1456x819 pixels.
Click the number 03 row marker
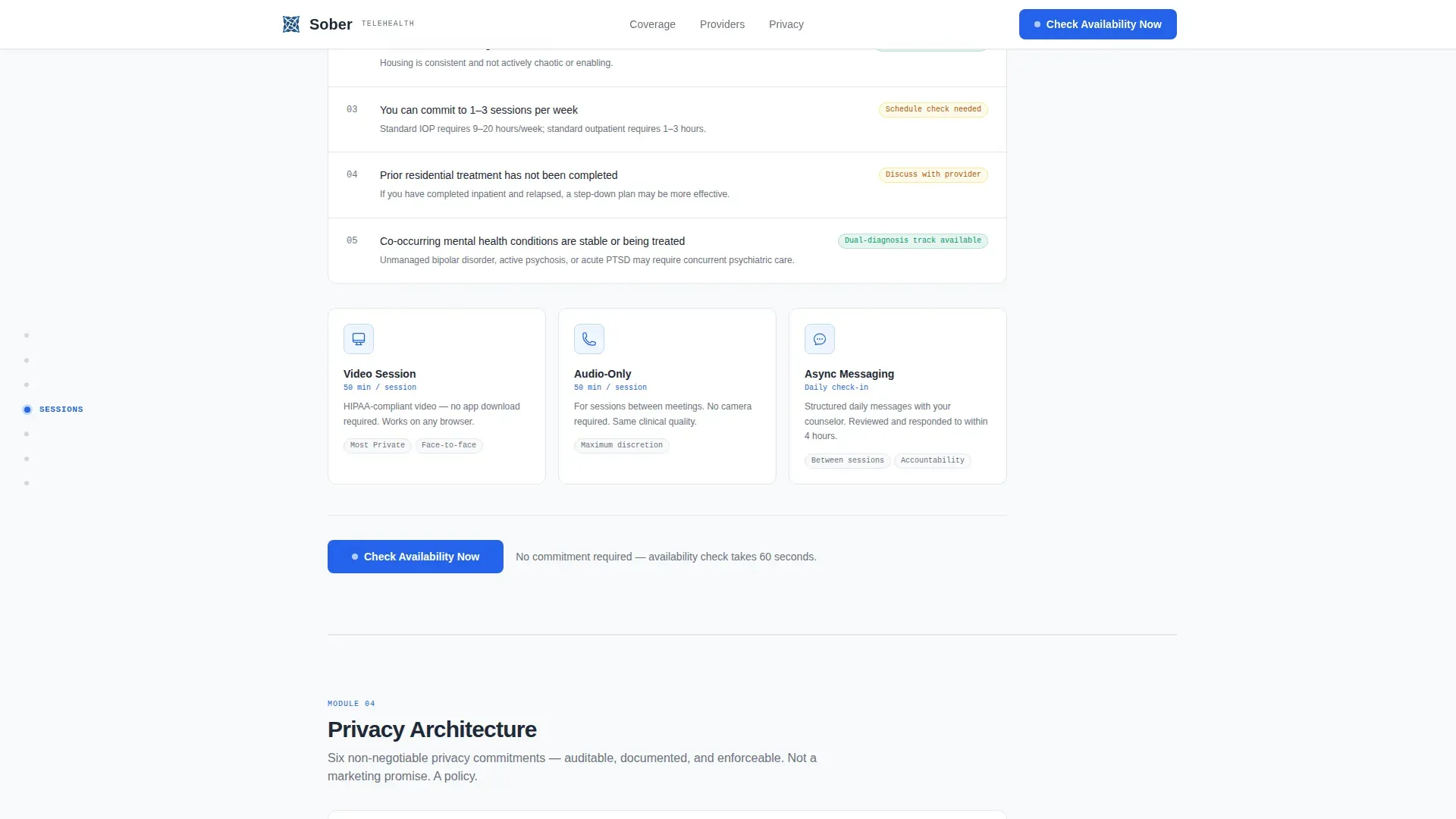(352, 109)
